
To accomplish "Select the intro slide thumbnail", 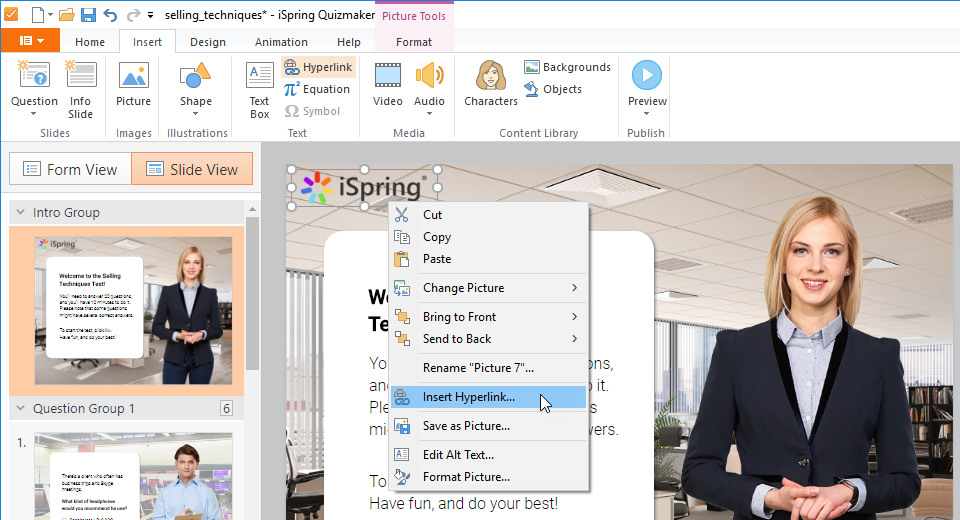I will coord(133,311).
